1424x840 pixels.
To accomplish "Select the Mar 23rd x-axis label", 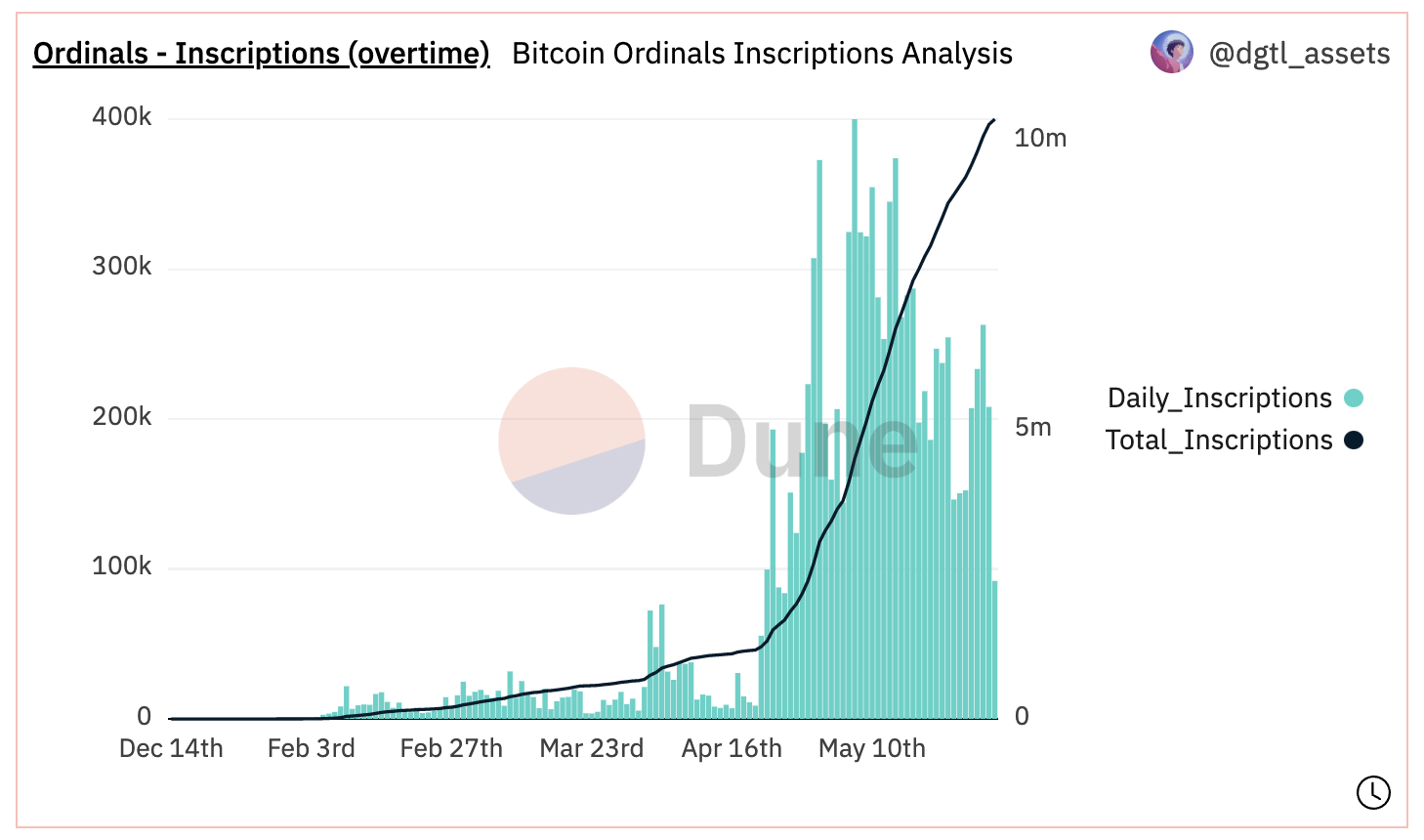I will coord(591,748).
